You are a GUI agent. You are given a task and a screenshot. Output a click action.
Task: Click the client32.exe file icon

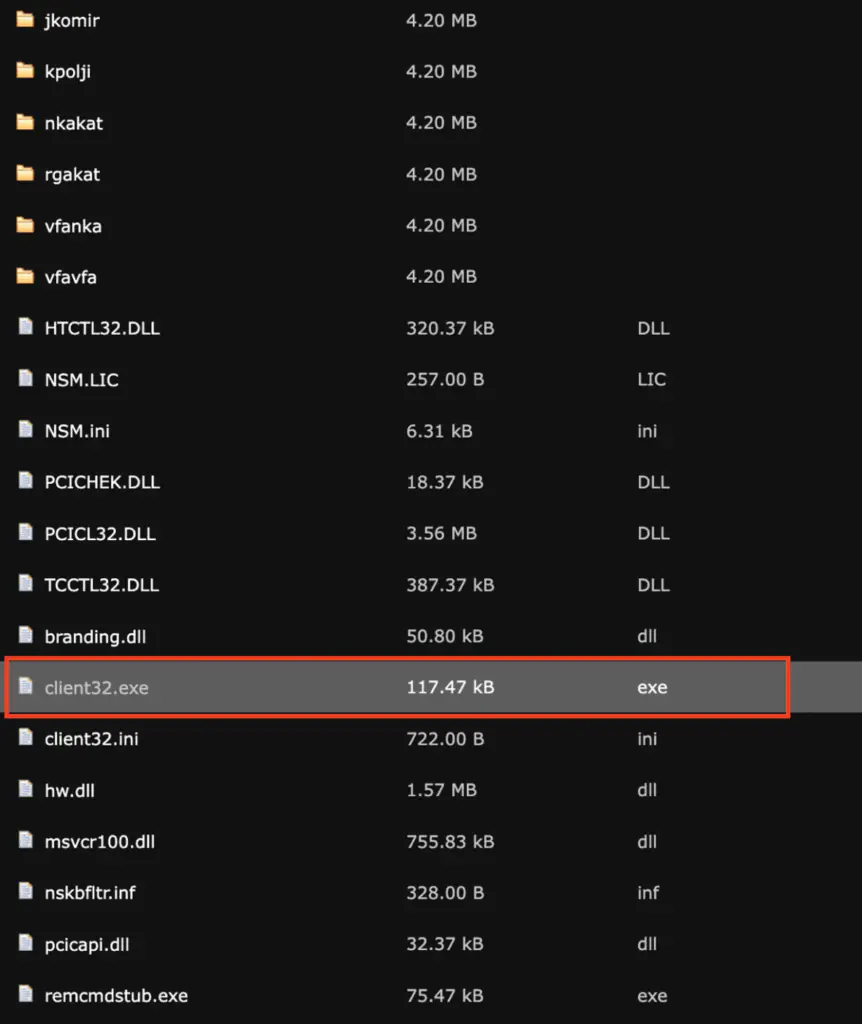[x=26, y=687]
